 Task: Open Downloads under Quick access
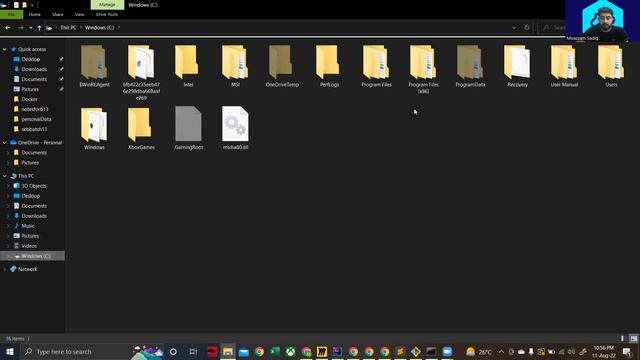[34, 69]
